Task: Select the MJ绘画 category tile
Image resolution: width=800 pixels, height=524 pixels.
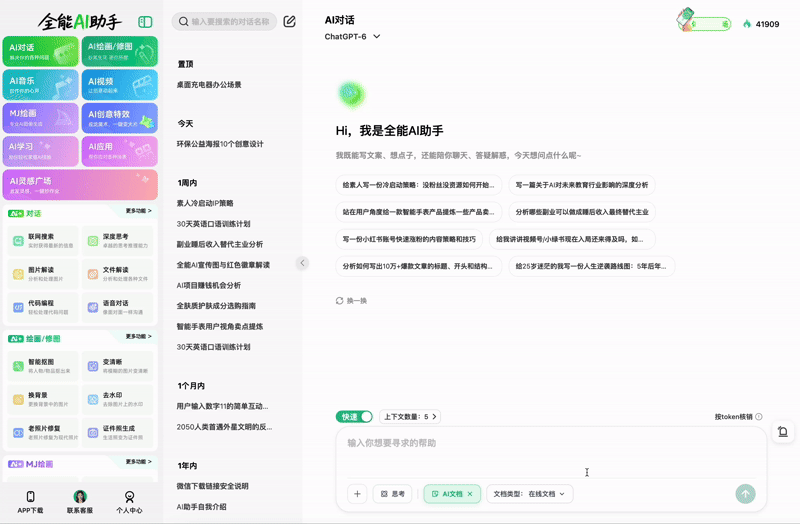Action: [41, 118]
